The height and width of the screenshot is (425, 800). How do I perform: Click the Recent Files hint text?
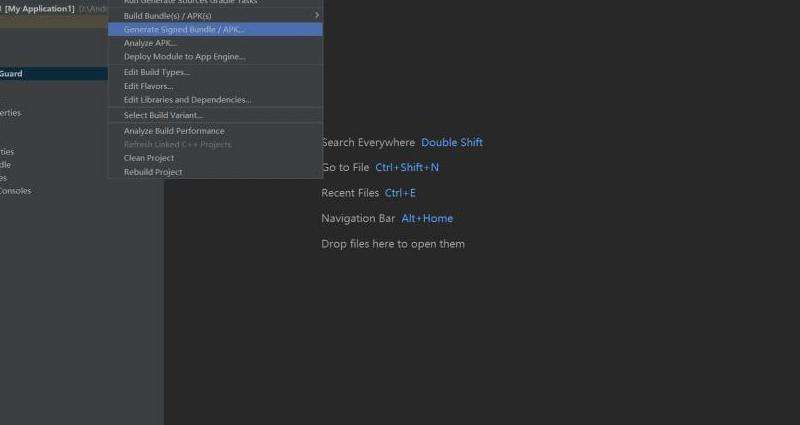coord(350,193)
